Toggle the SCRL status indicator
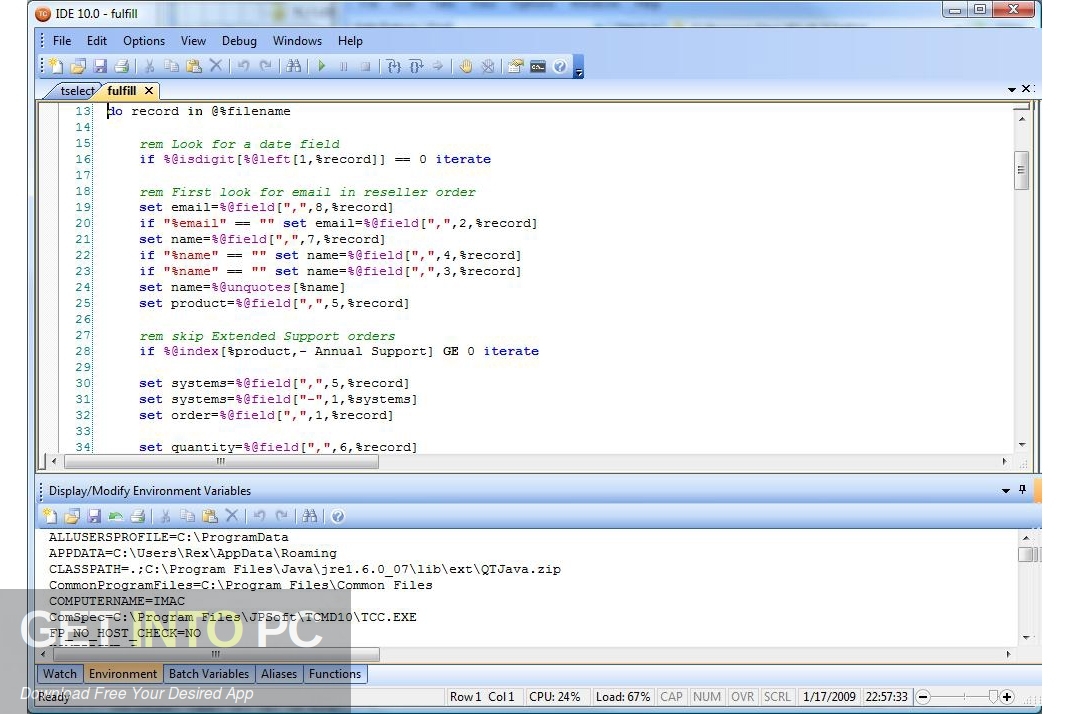Image resolution: width=1071 pixels, height=714 pixels. click(777, 697)
